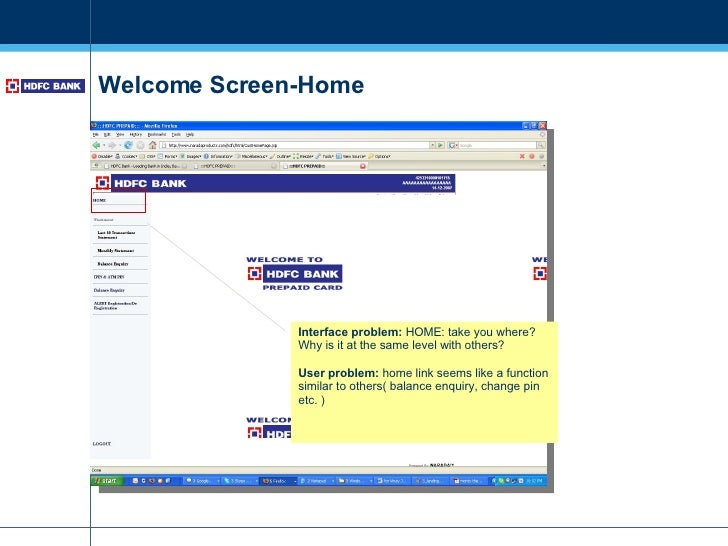Close the active HDFC PREPAID tab via red button
The width and height of the screenshot is (728, 546).
[x=363, y=166]
